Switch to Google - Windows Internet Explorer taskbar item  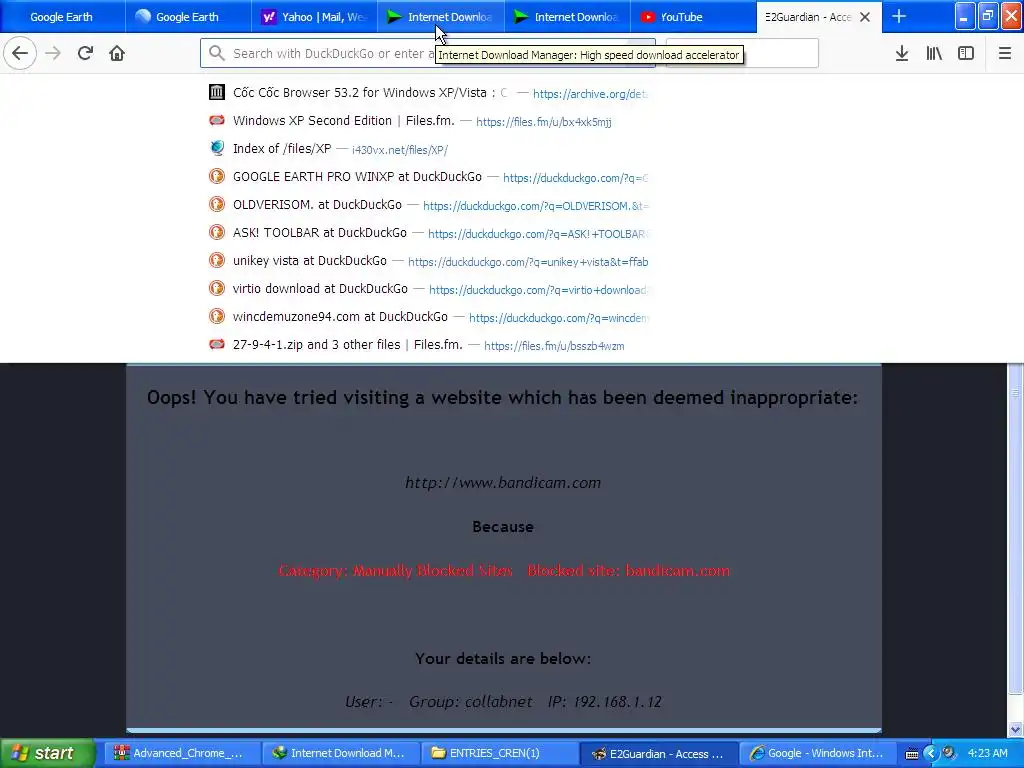816,754
